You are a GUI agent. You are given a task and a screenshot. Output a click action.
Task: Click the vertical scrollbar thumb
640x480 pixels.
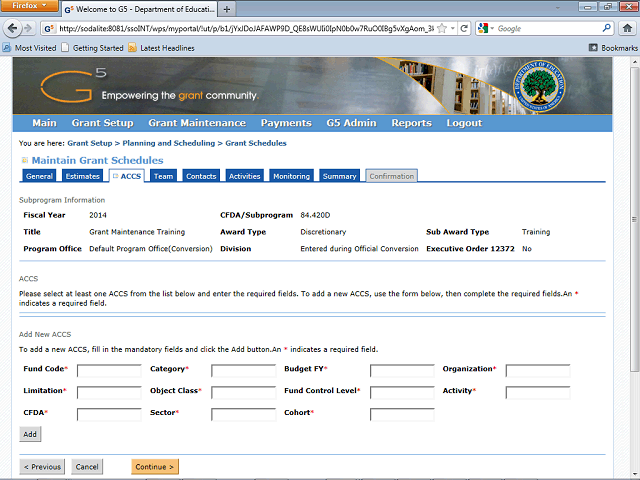[x=634, y=219]
